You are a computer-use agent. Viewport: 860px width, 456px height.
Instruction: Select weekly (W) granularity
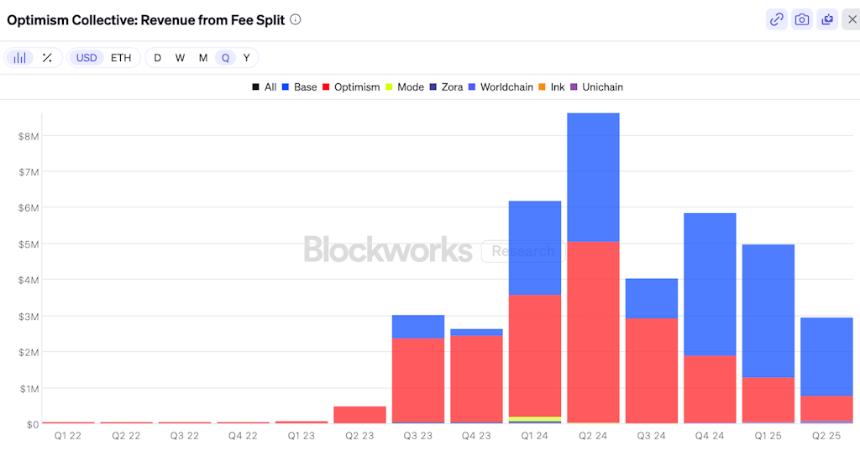[180, 58]
